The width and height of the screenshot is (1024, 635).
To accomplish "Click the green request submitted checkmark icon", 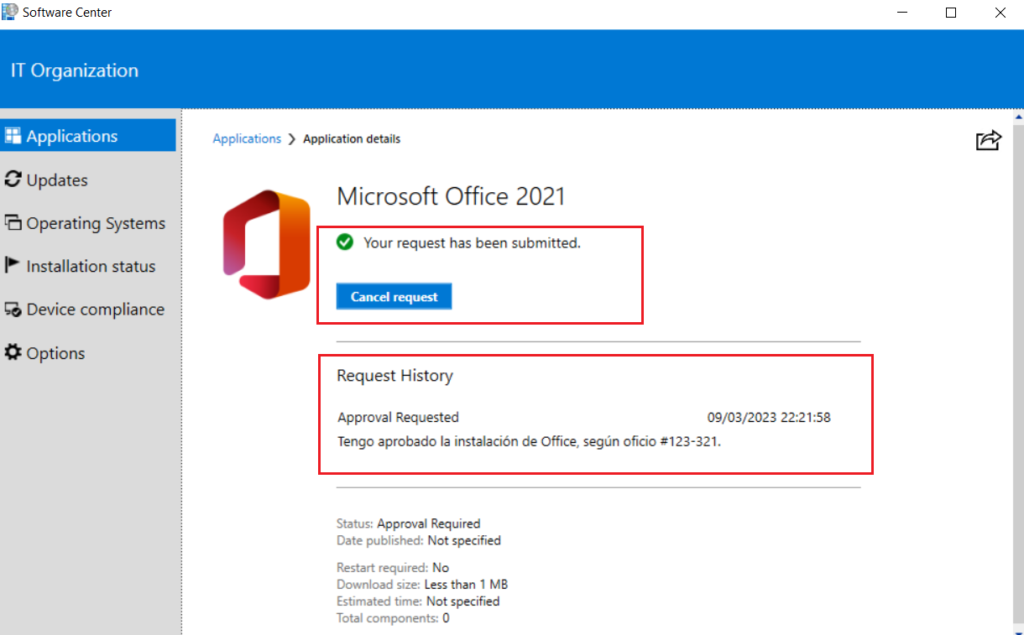I will (345, 242).
